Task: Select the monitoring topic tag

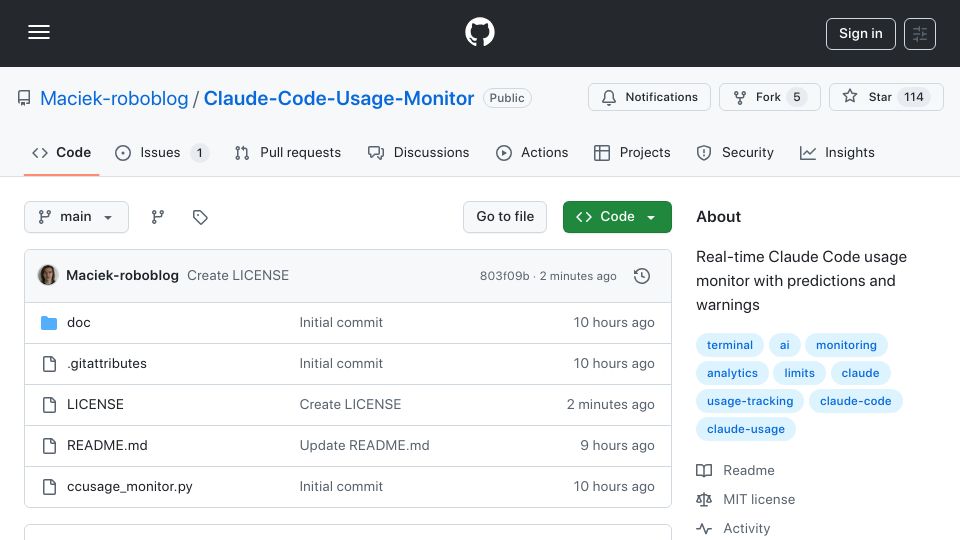Action: coord(846,345)
